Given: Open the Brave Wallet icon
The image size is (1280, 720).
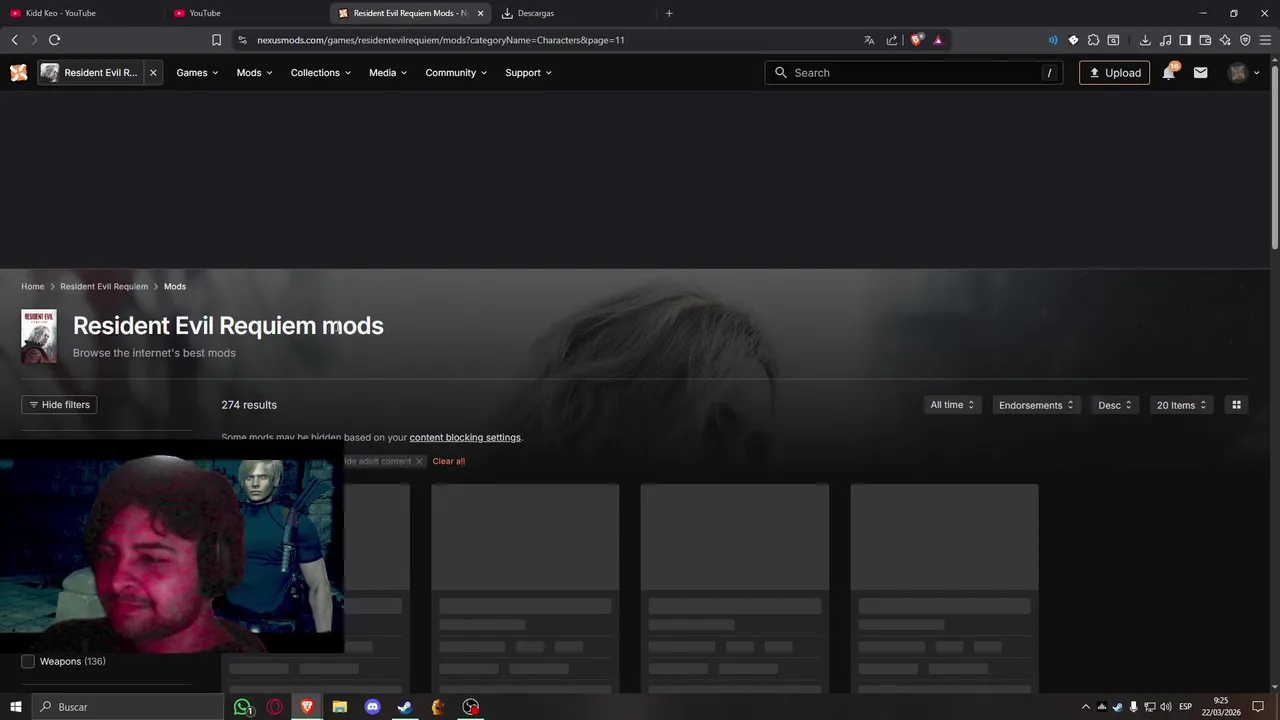Looking at the screenshot, I should pos(1205,40).
